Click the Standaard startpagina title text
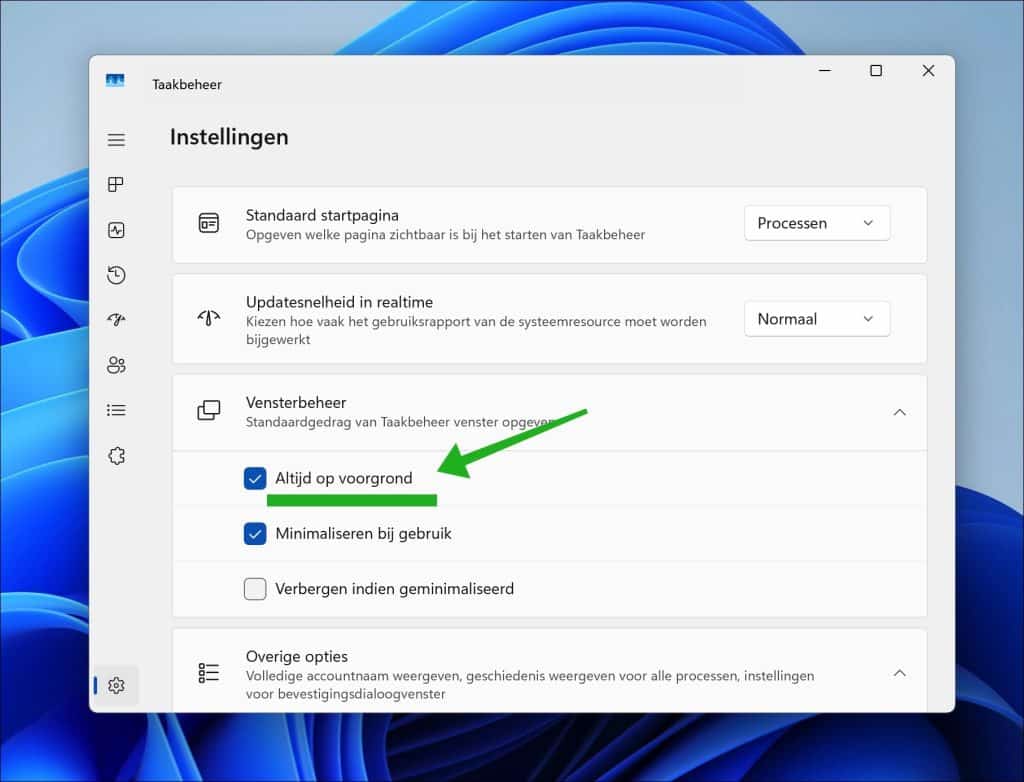The height and width of the screenshot is (782, 1024). point(322,215)
